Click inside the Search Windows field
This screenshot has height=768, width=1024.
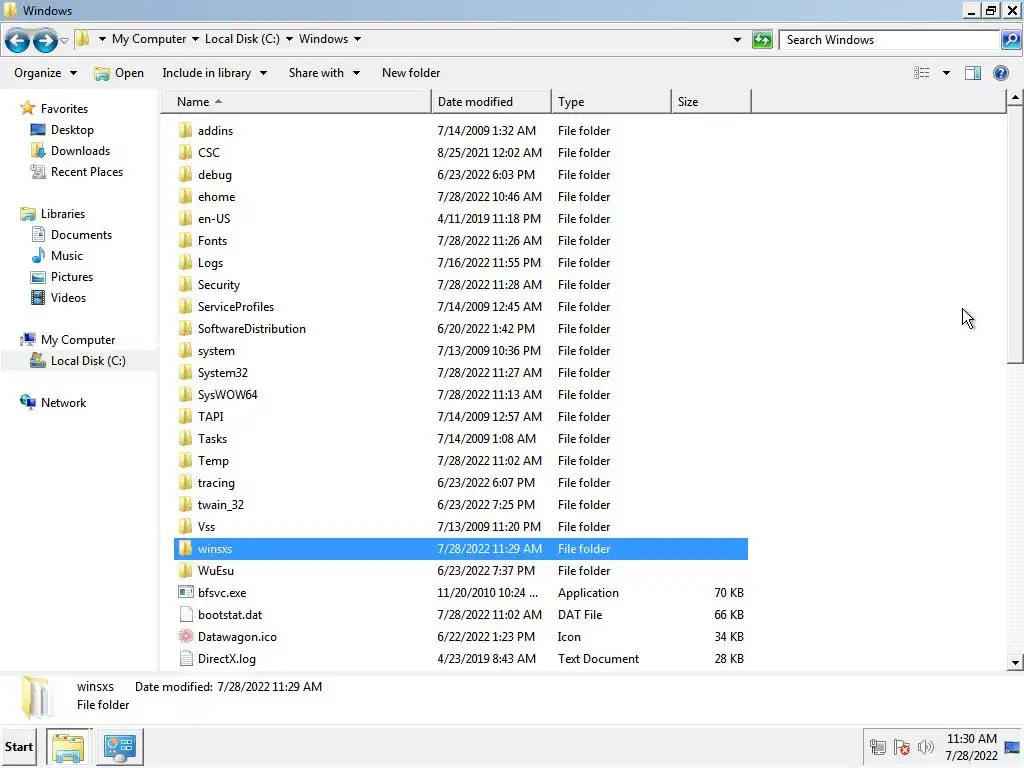pos(891,40)
